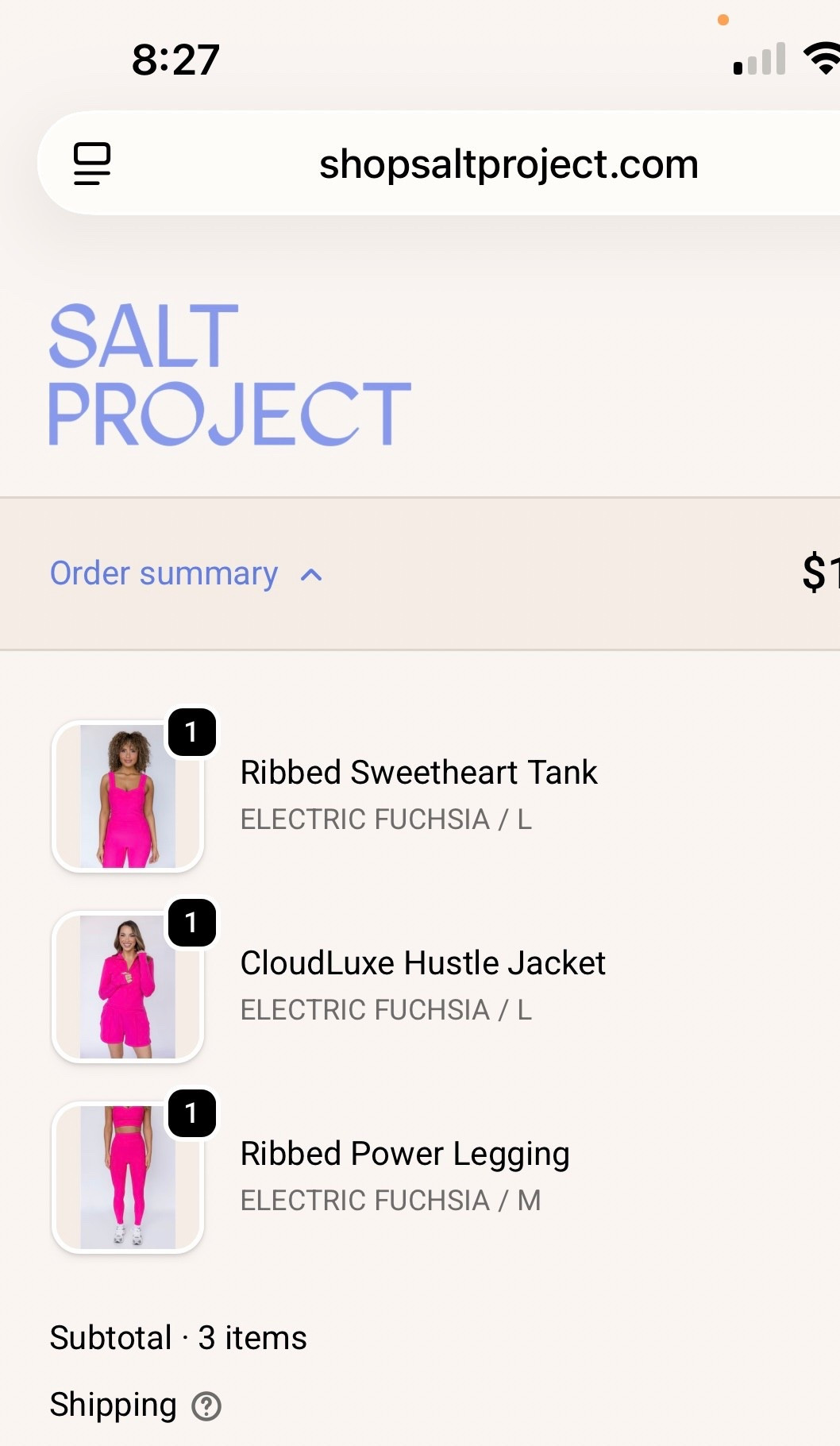
Task: Tap the shopsaltproject.com address bar
Action: [x=508, y=164]
